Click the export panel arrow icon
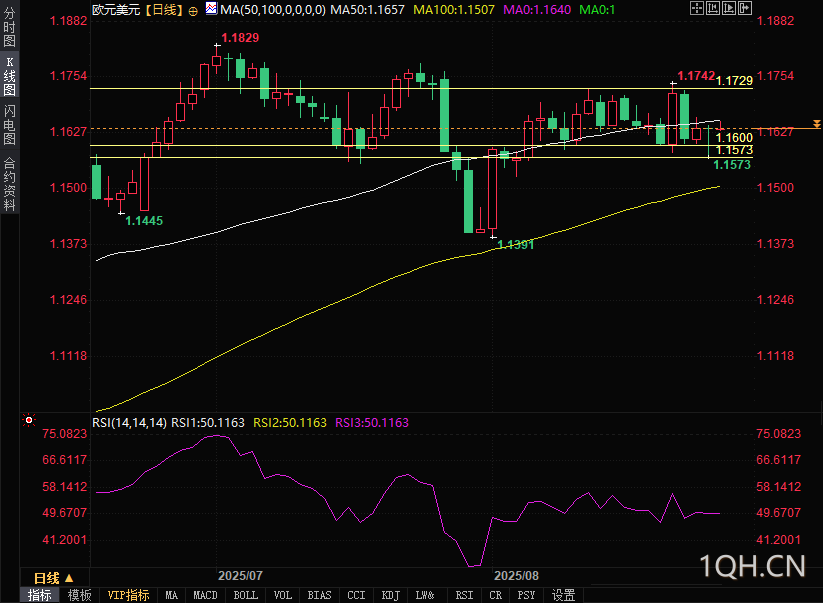Viewport: 823px width, 603px height. coord(745,8)
